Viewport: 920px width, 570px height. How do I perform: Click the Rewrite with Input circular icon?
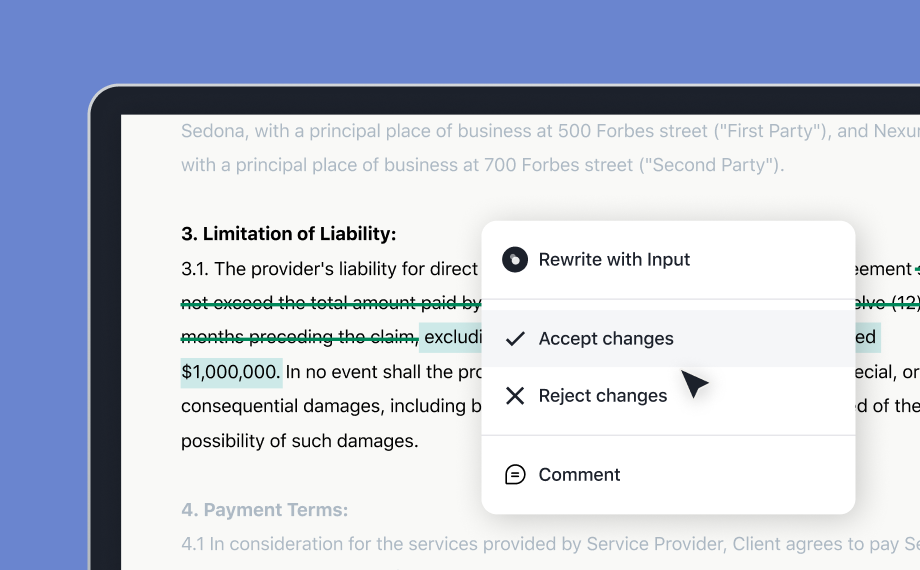coord(515,260)
